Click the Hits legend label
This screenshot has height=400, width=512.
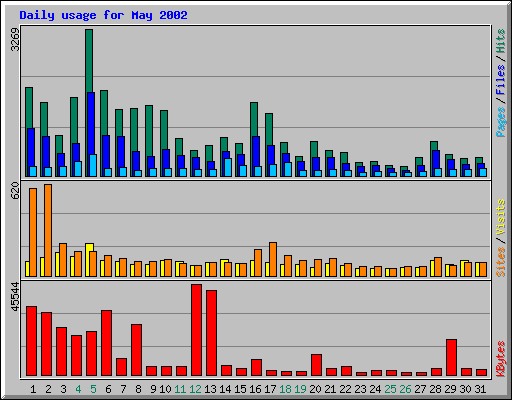500,41
